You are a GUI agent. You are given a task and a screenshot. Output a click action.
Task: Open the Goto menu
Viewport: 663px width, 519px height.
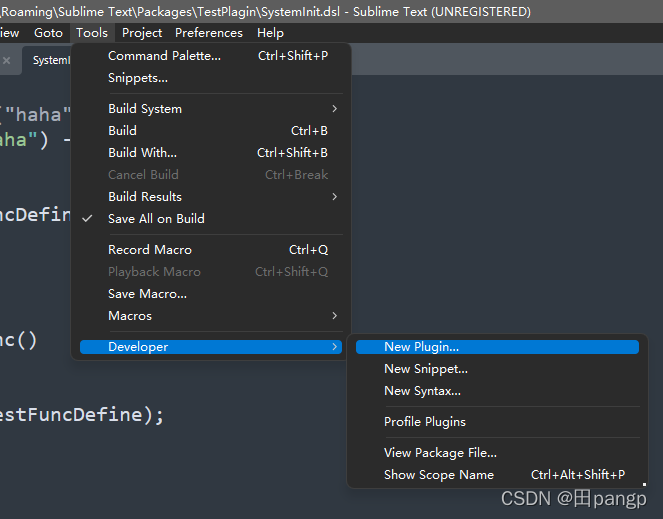click(48, 33)
